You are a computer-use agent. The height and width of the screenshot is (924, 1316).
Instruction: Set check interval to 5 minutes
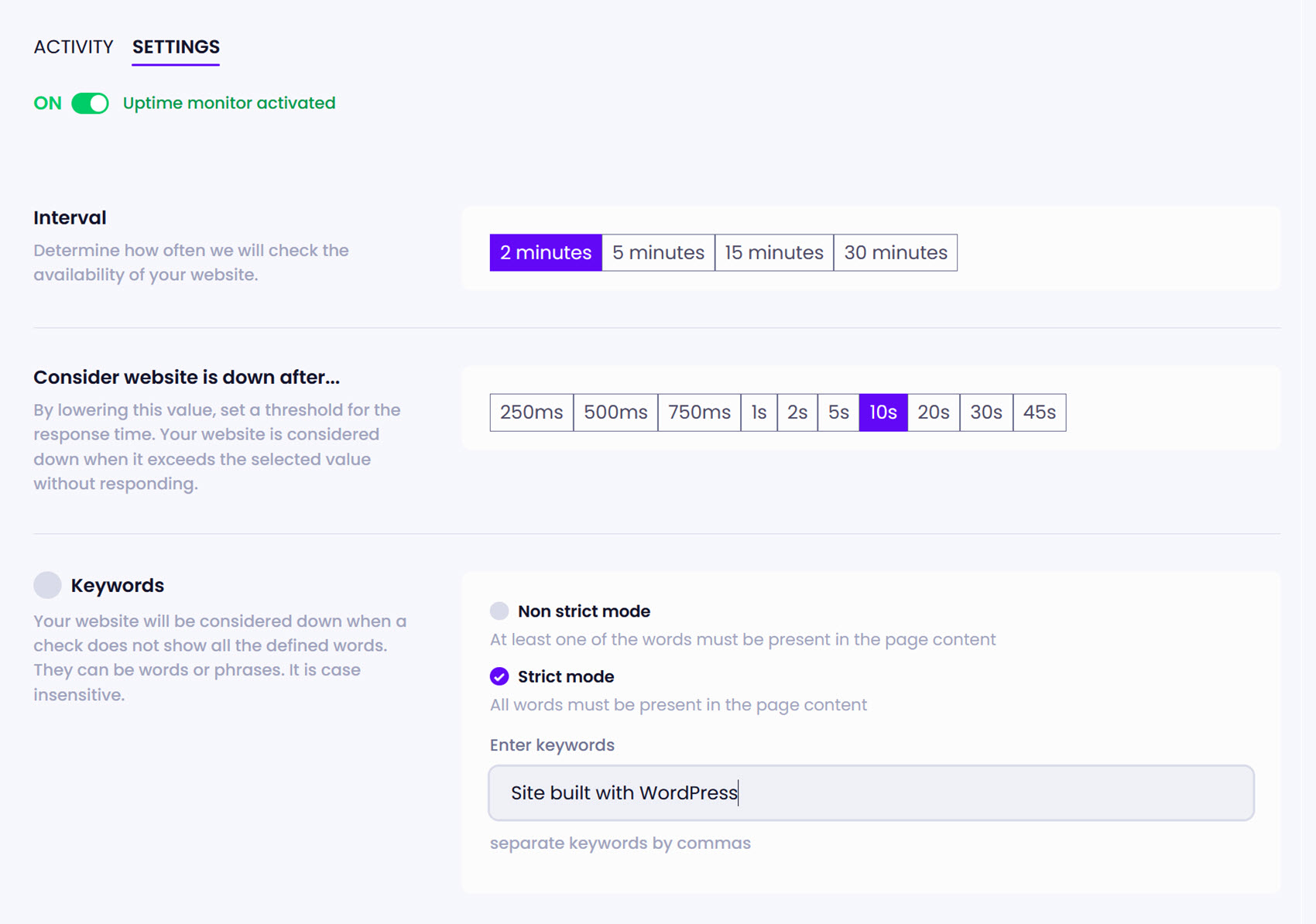658,252
